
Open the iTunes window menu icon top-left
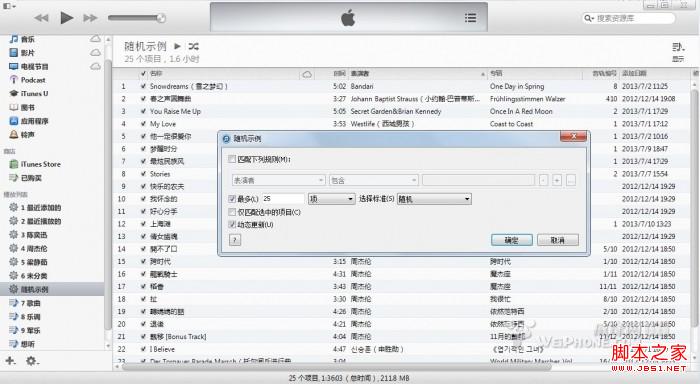9,6
